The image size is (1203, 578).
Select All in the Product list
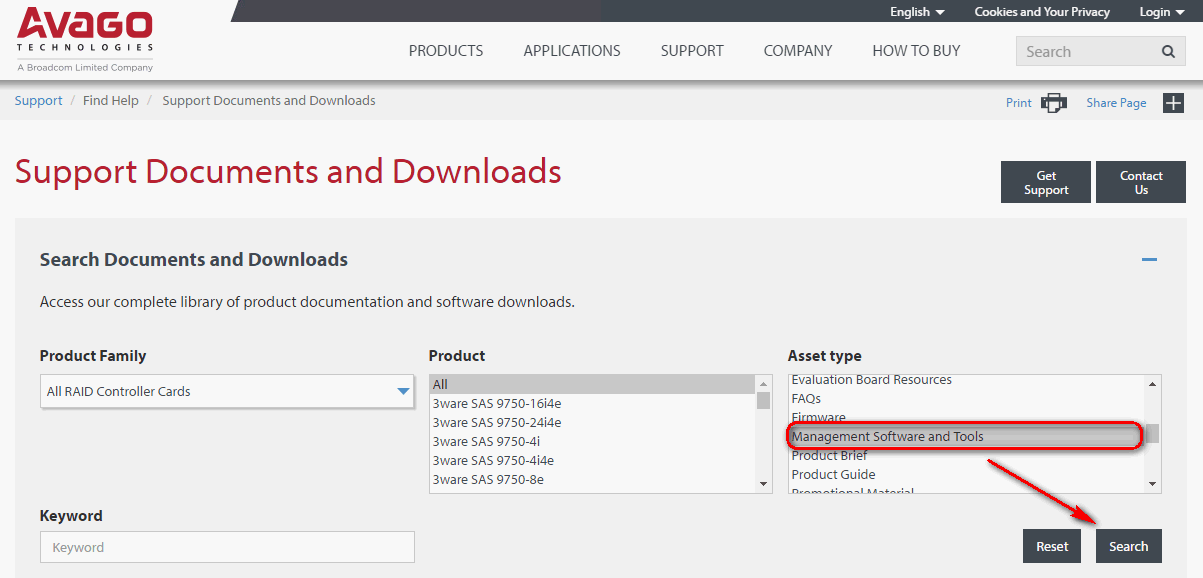click(593, 384)
